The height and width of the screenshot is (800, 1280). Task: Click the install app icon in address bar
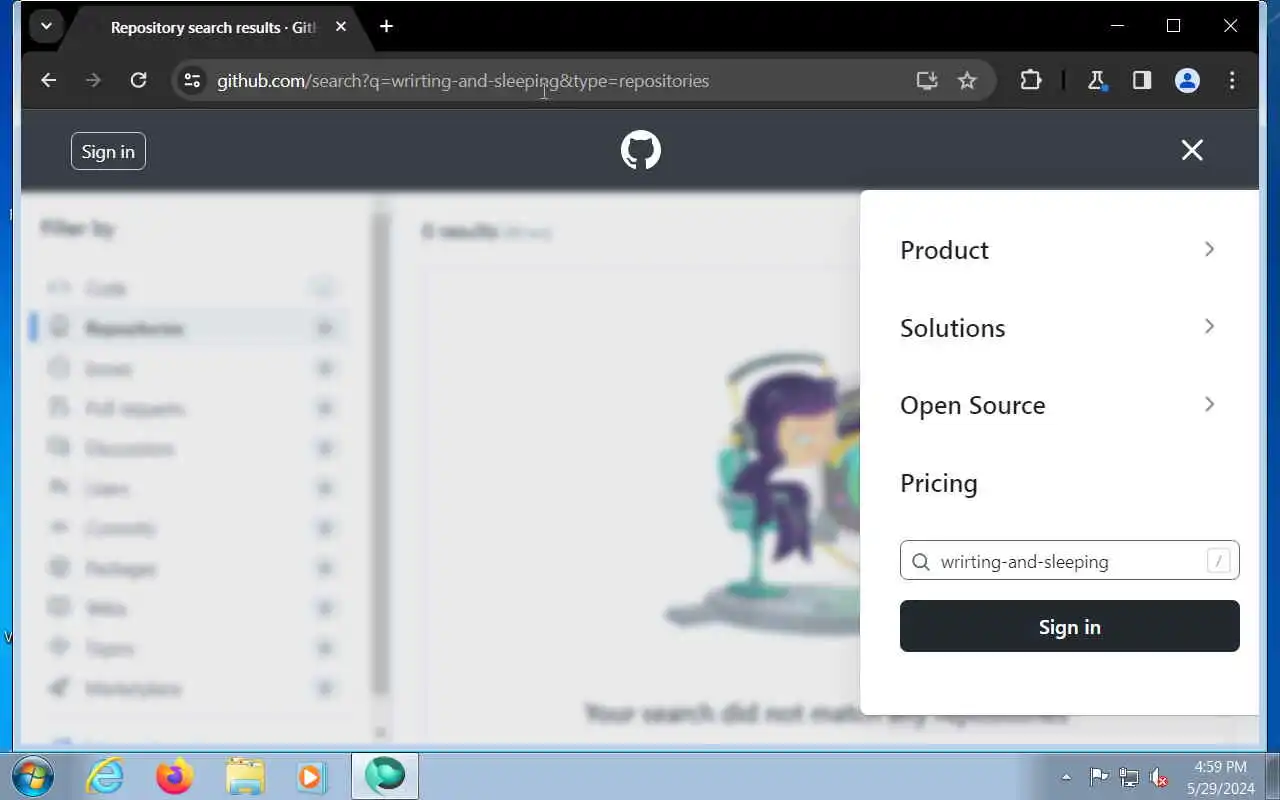927,80
